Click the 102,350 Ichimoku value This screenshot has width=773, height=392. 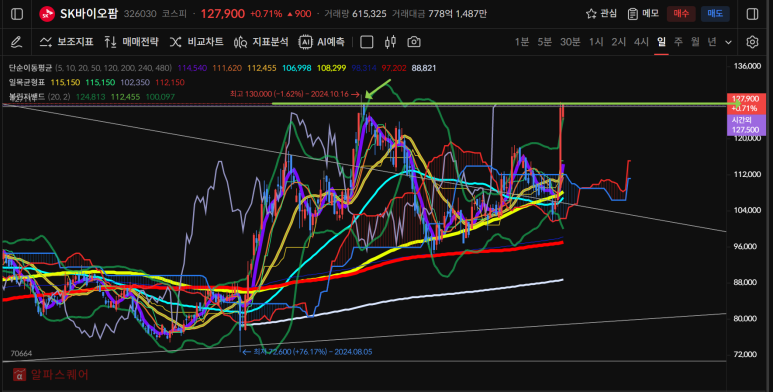[135, 82]
